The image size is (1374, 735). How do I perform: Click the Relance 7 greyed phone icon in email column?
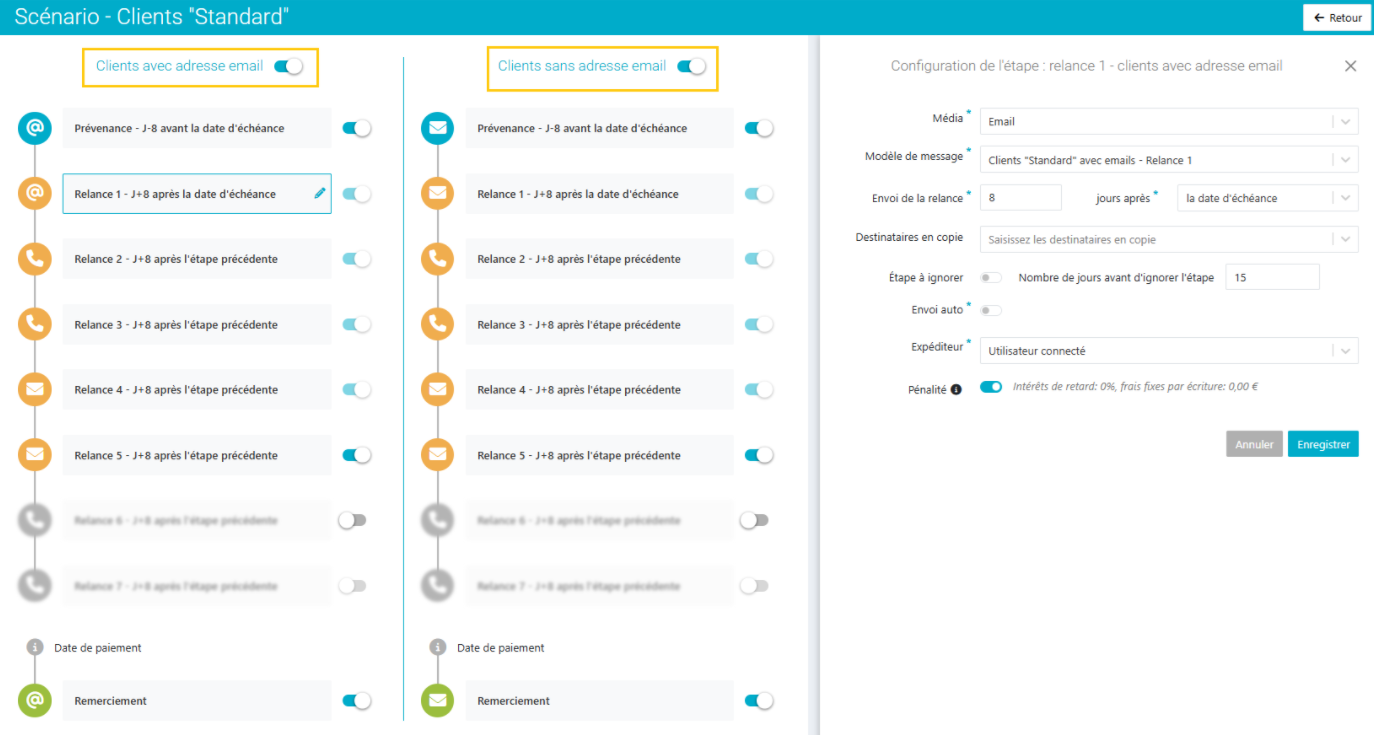click(35, 586)
